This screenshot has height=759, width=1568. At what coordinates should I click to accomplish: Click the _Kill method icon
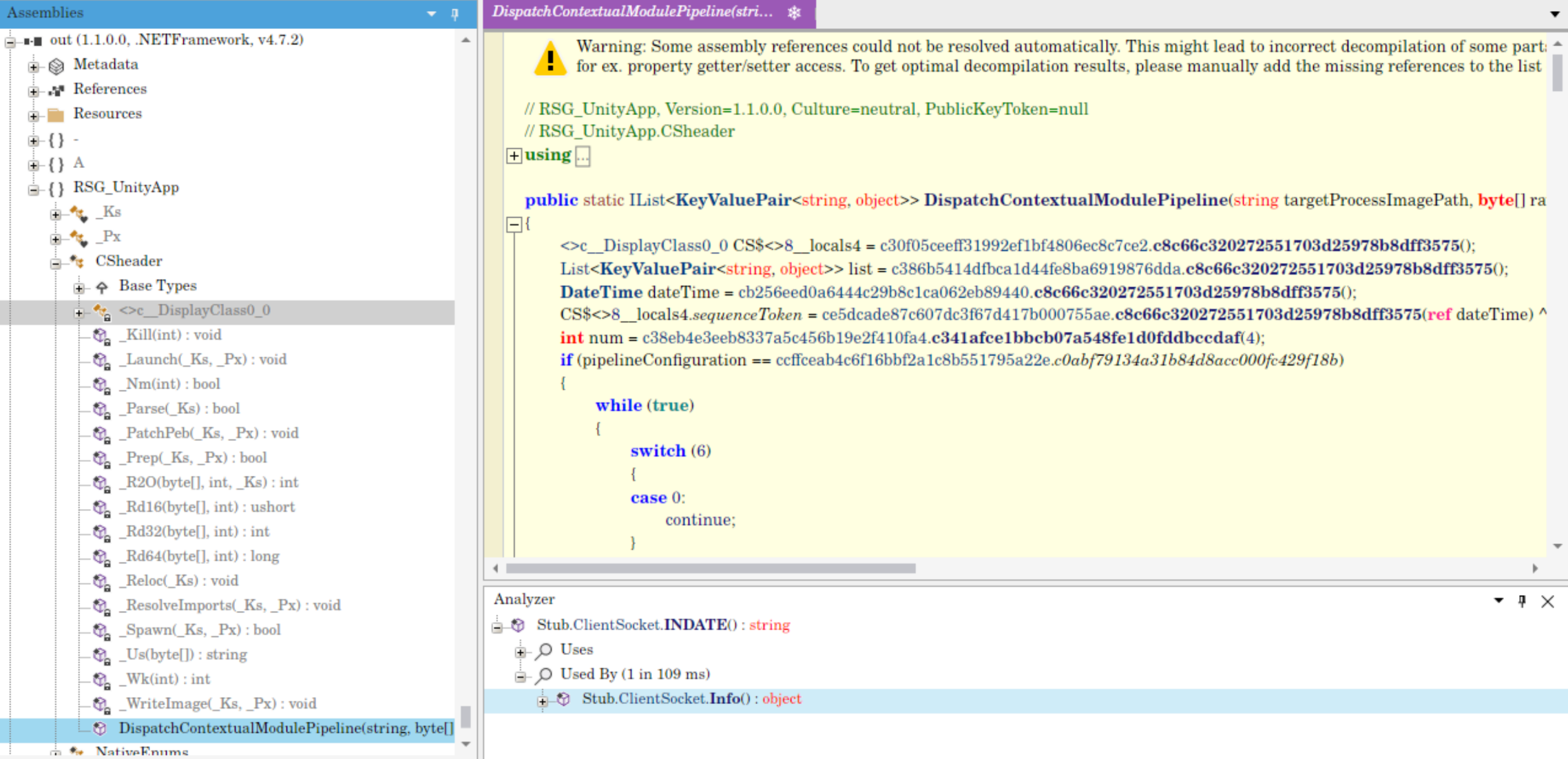pos(102,336)
